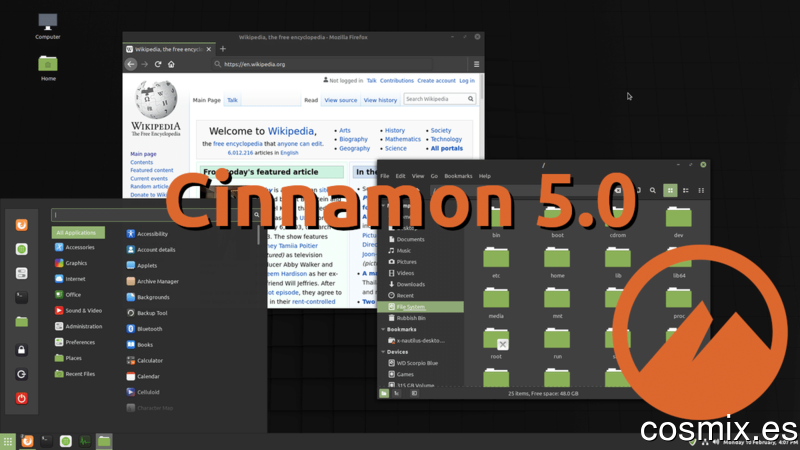Click the Terminal launcher in panel

(x=46, y=441)
